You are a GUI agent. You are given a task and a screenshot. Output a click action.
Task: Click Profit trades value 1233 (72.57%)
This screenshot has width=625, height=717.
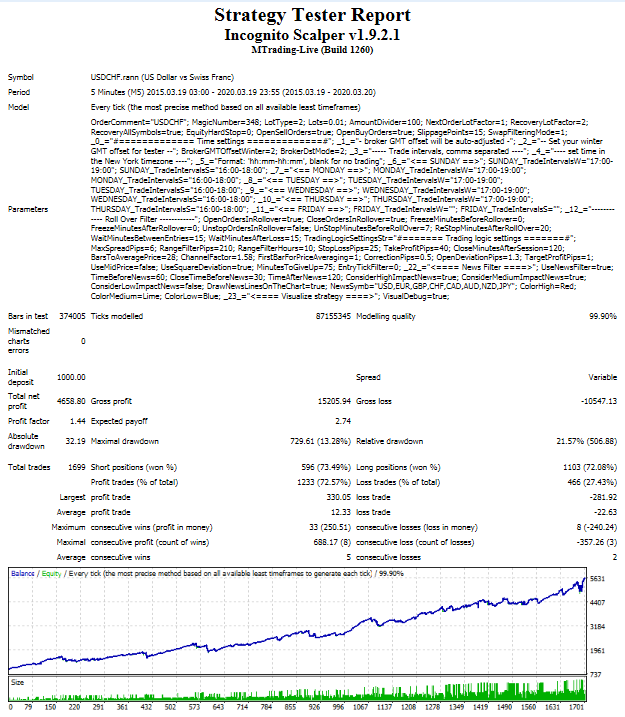click(x=324, y=482)
